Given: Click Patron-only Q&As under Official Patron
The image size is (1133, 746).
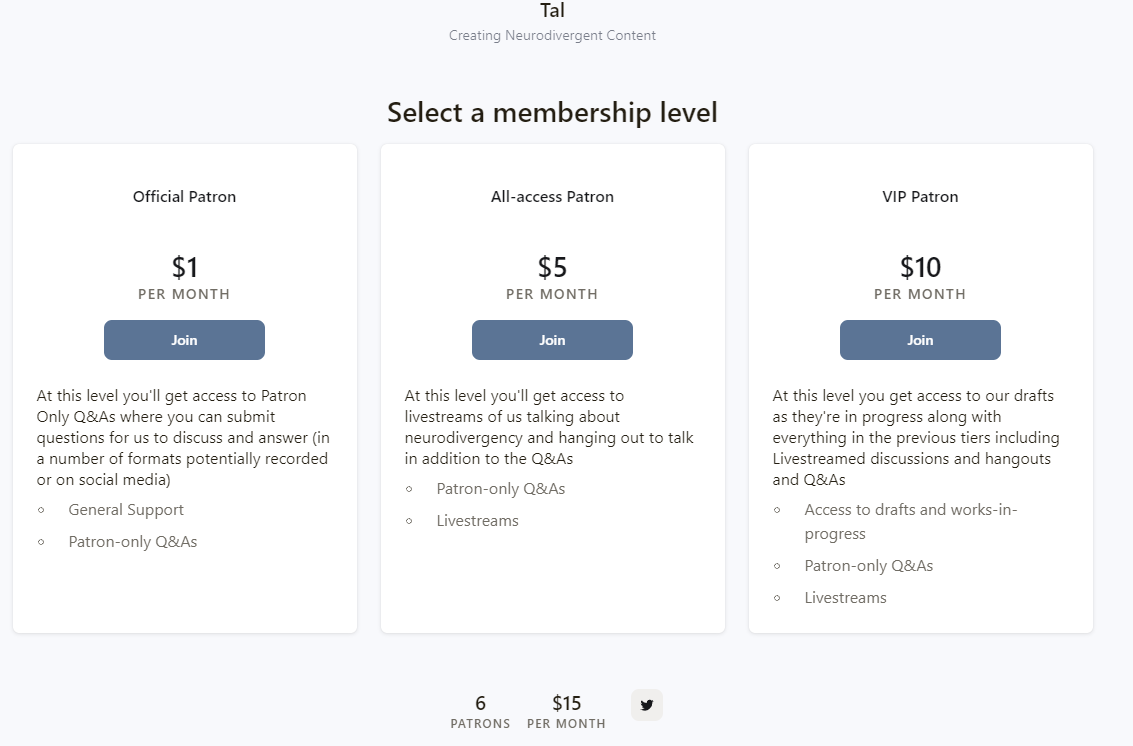Looking at the screenshot, I should 132,541.
